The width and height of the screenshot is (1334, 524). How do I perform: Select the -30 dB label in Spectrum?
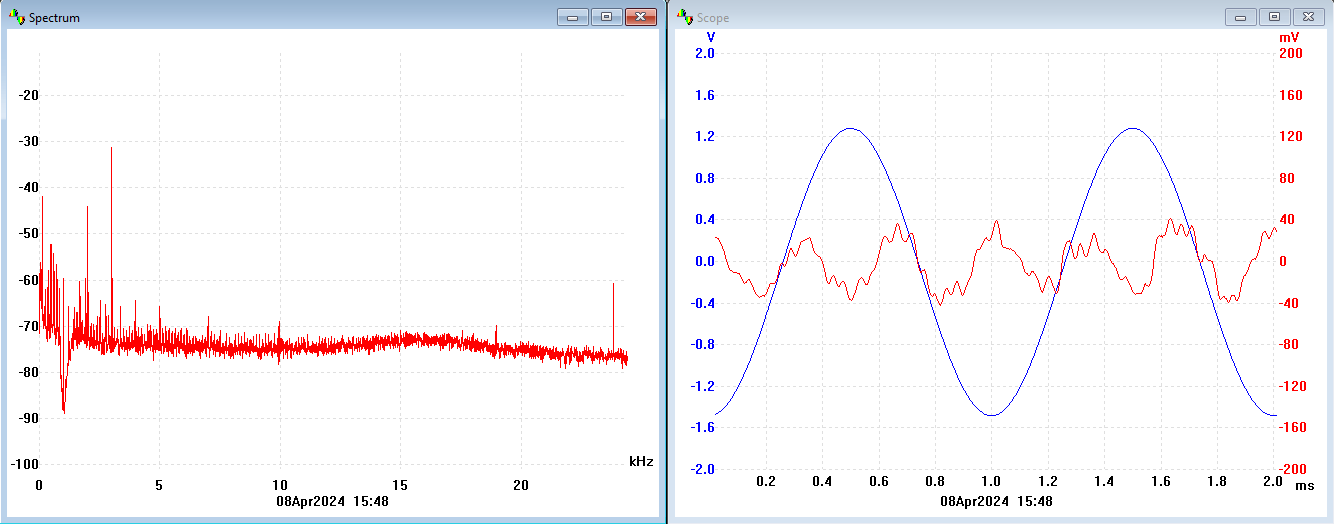click(x=29, y=141)
